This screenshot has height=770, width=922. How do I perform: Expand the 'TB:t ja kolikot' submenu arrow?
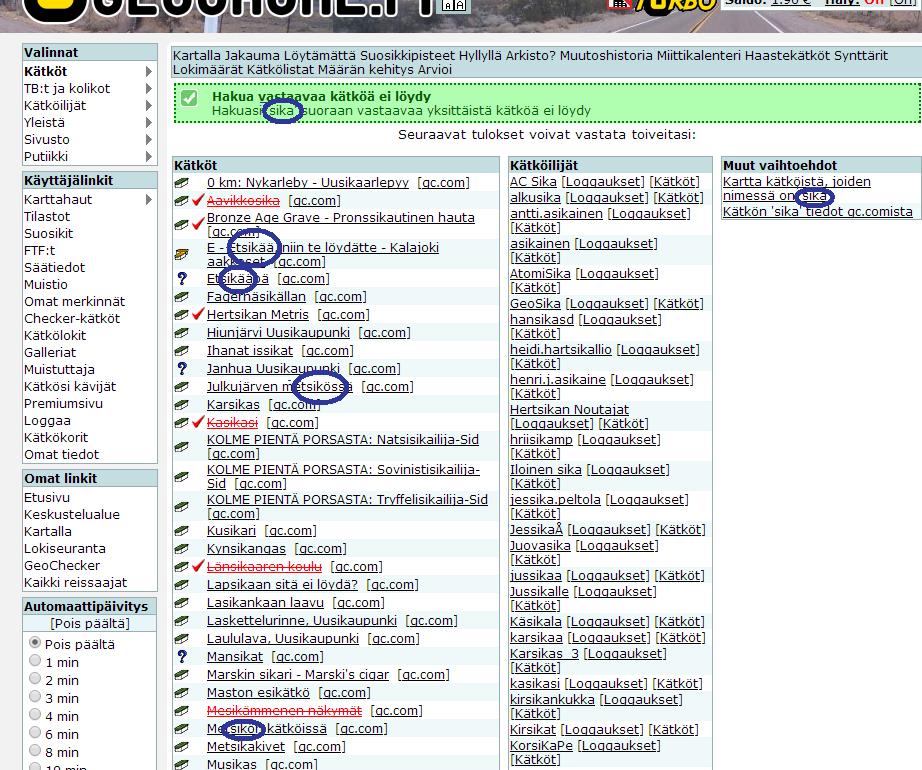149,89
